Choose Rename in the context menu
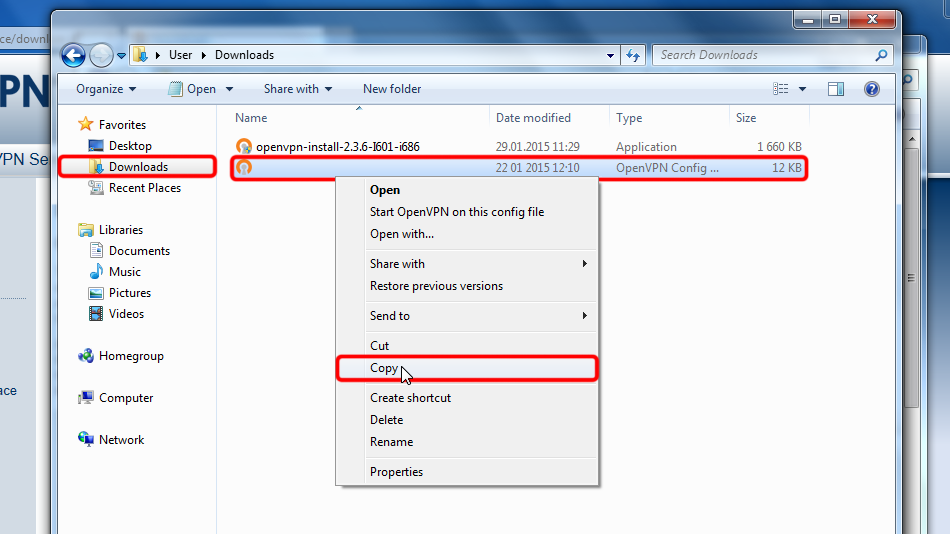 [391, 442]
